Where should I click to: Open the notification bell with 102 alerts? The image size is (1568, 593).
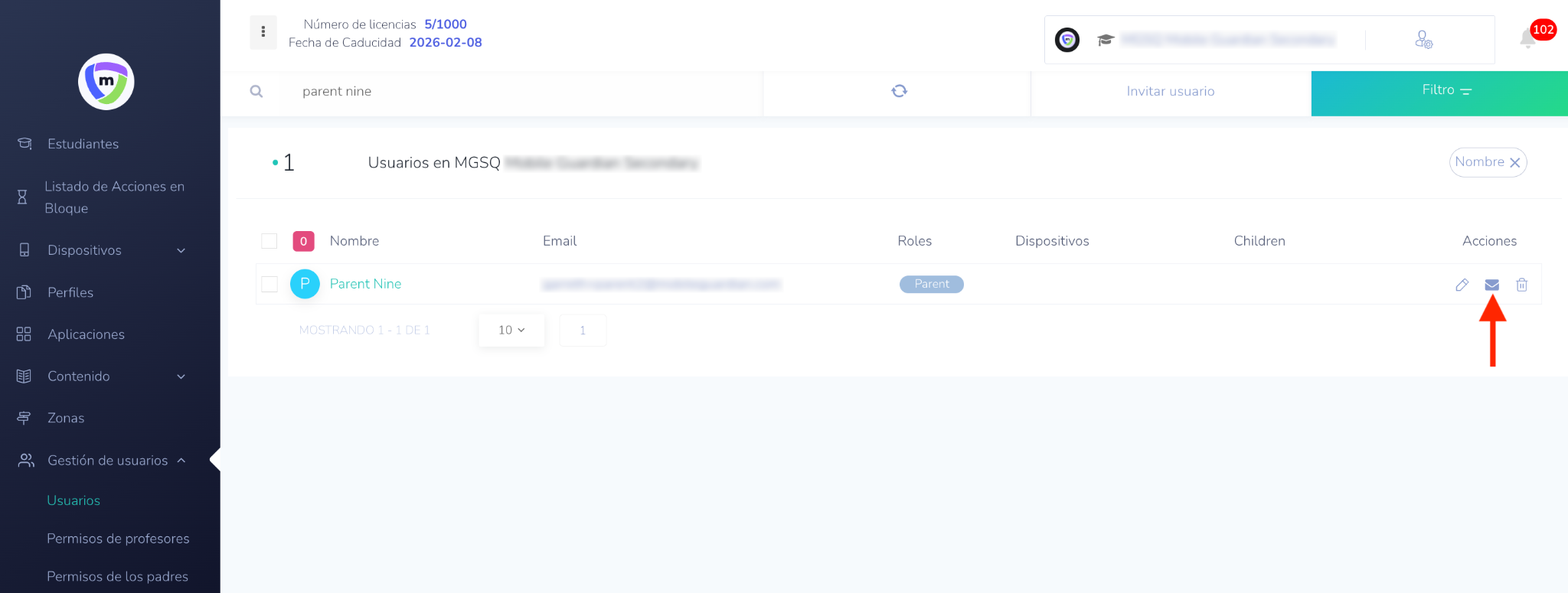coord(1528,38)
